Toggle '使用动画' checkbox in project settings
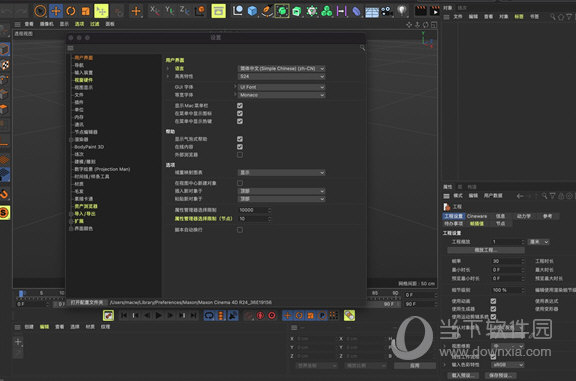This screenshot has width=576, height=381. click(x=493, y=301)
